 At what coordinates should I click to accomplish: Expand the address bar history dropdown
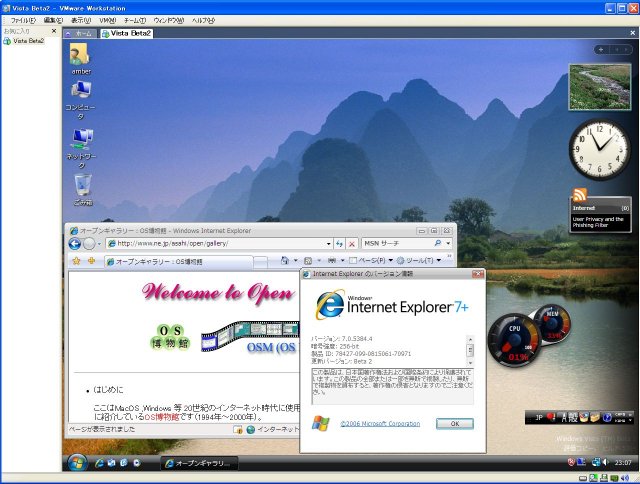click(x=329, y=244)
